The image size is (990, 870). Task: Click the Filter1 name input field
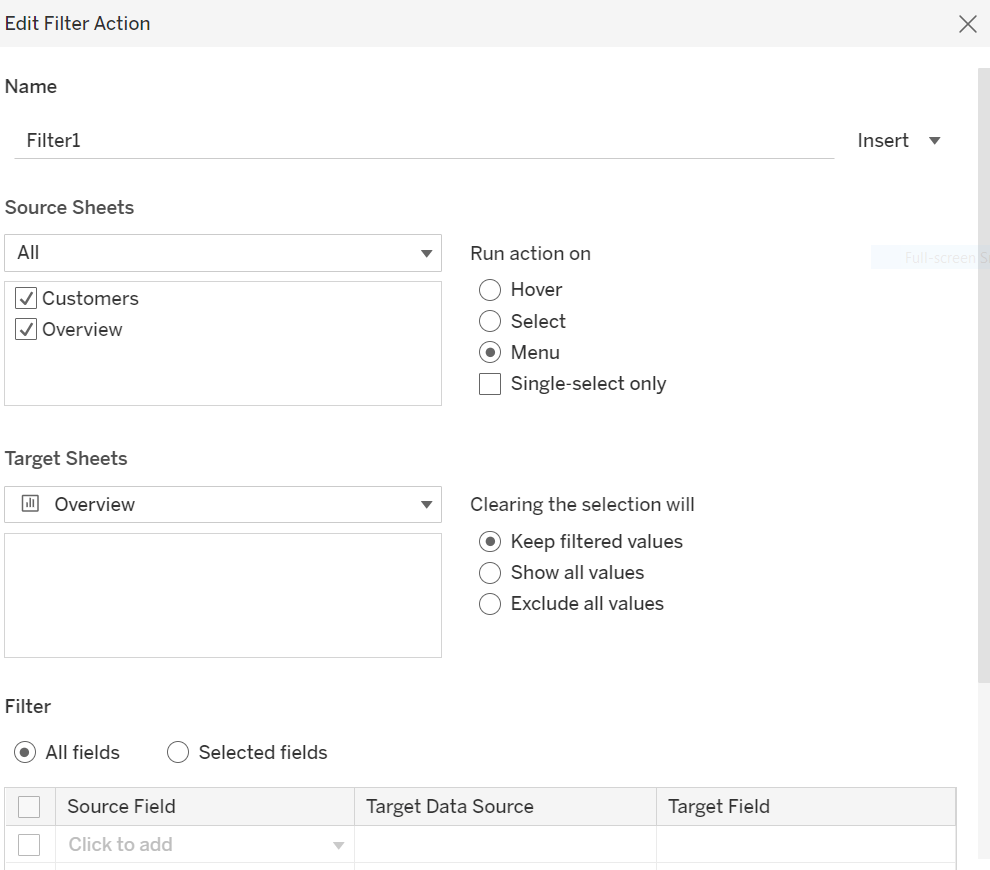(x=424, y=140)
